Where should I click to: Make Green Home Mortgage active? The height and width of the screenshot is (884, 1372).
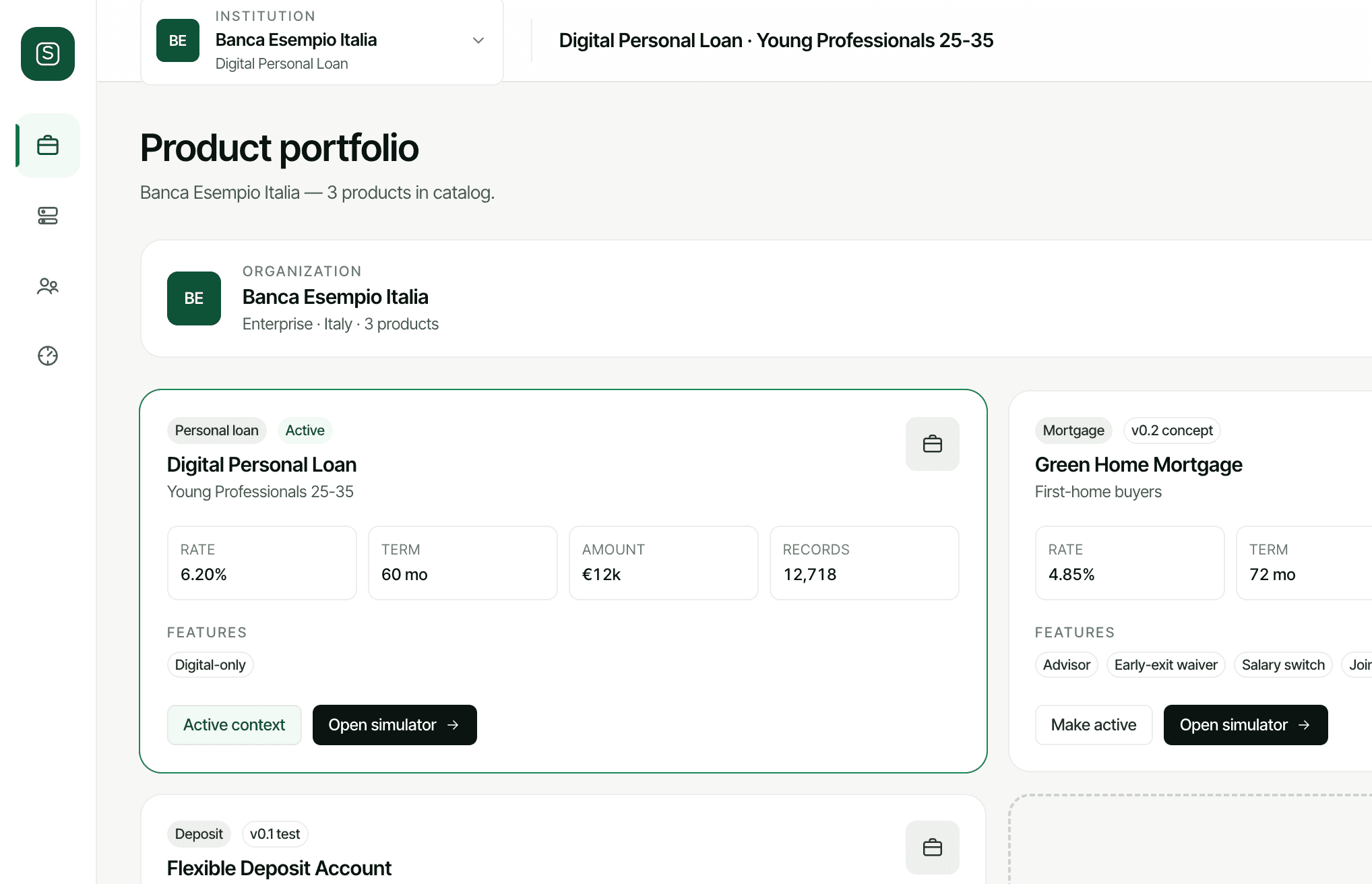tap(1094, 725)
